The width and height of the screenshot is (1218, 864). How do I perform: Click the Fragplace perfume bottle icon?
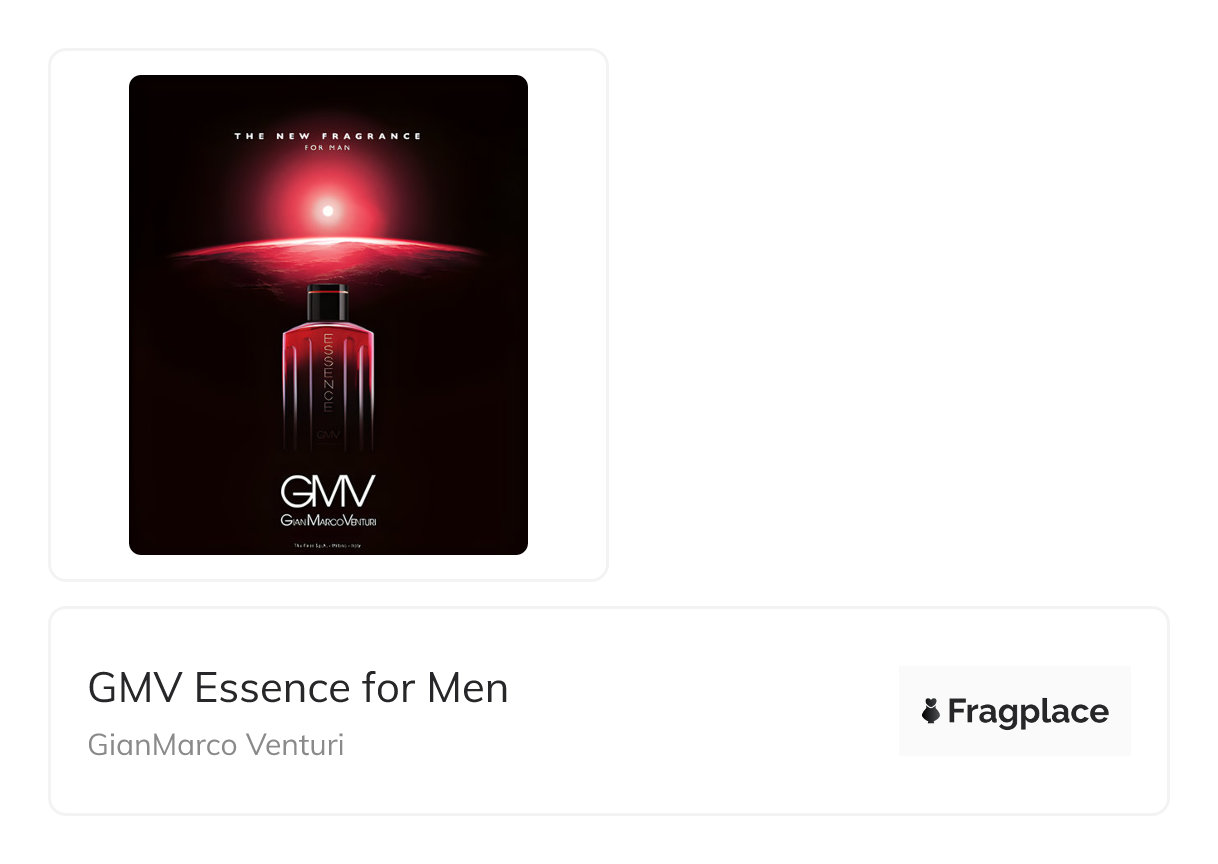coord(930,711)
